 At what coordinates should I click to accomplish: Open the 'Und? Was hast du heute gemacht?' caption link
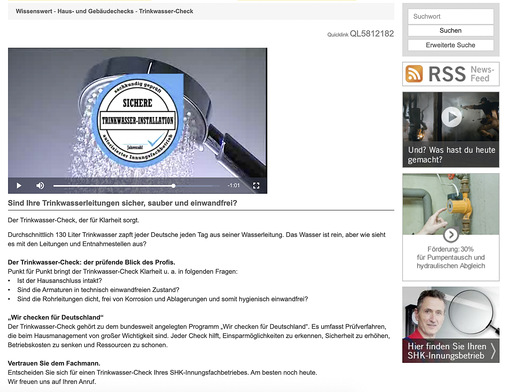point(451,155)
